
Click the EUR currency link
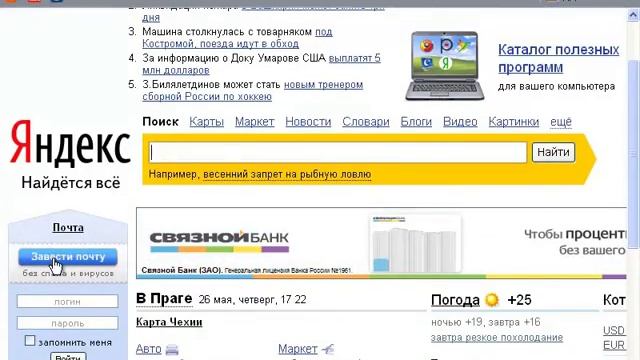614,345
